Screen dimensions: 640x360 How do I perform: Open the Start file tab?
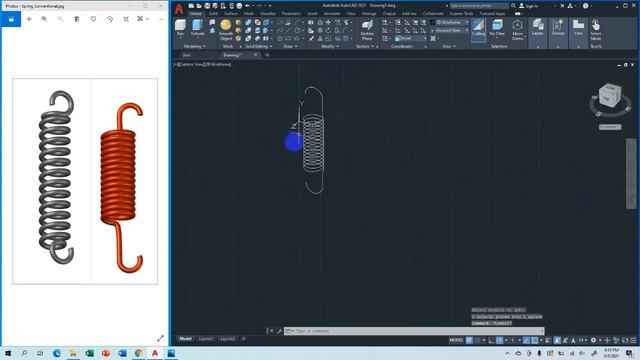click(x=186, y=55)
